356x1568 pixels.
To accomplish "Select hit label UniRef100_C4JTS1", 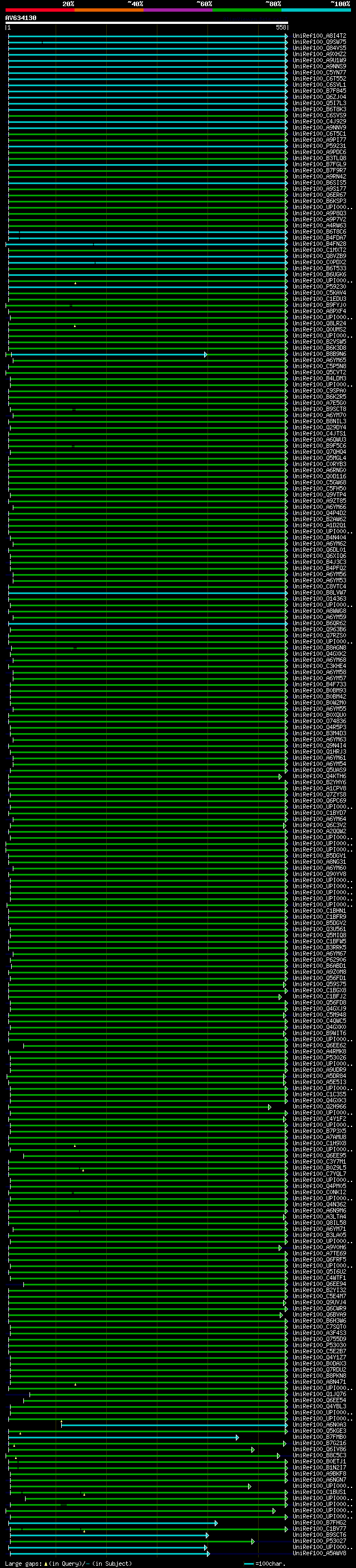I will (x=319, y=433).
